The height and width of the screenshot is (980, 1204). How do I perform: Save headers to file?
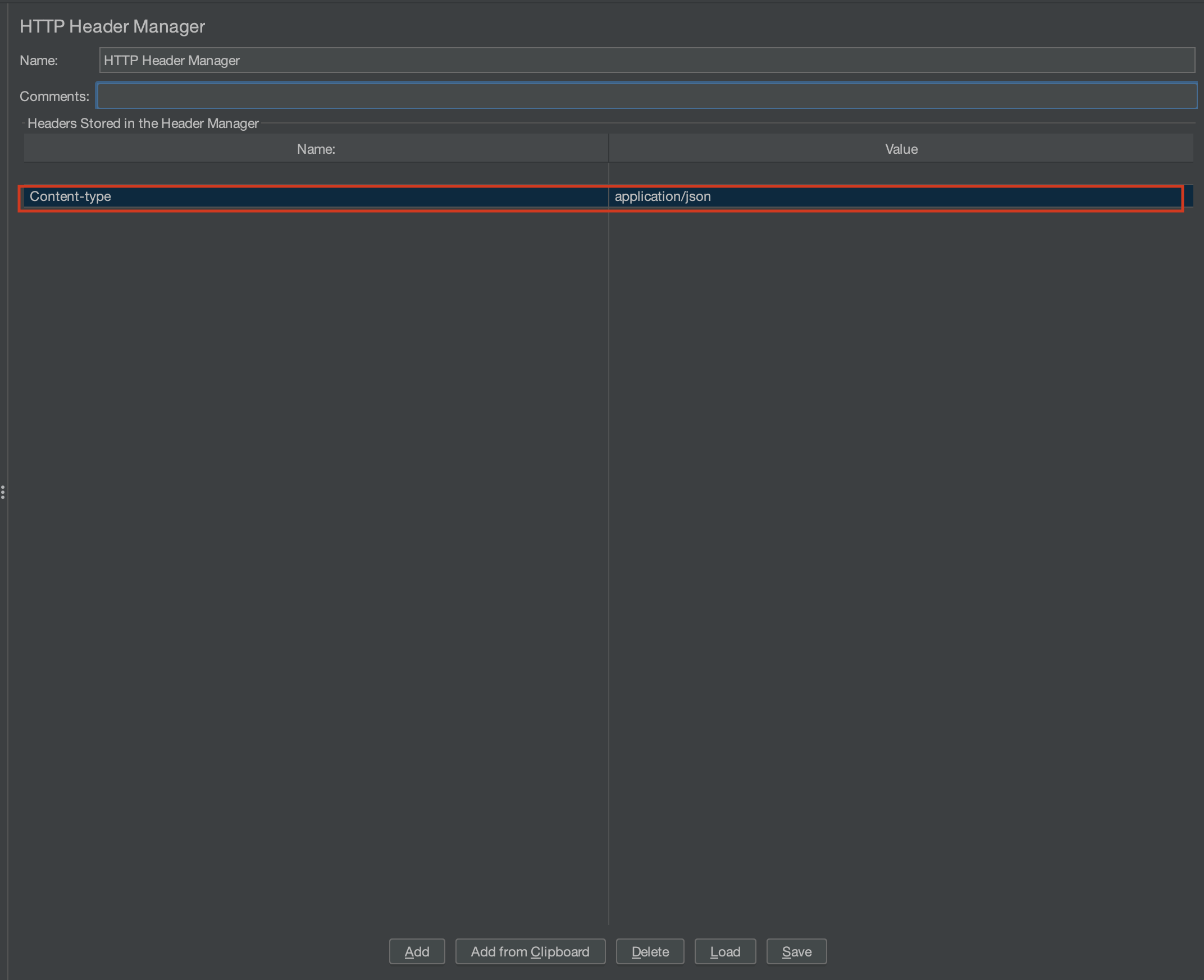(x=796, y=951)
